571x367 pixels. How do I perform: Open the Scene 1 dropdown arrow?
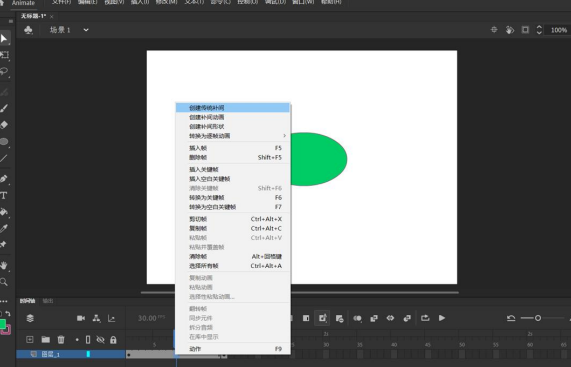[86, 30]
